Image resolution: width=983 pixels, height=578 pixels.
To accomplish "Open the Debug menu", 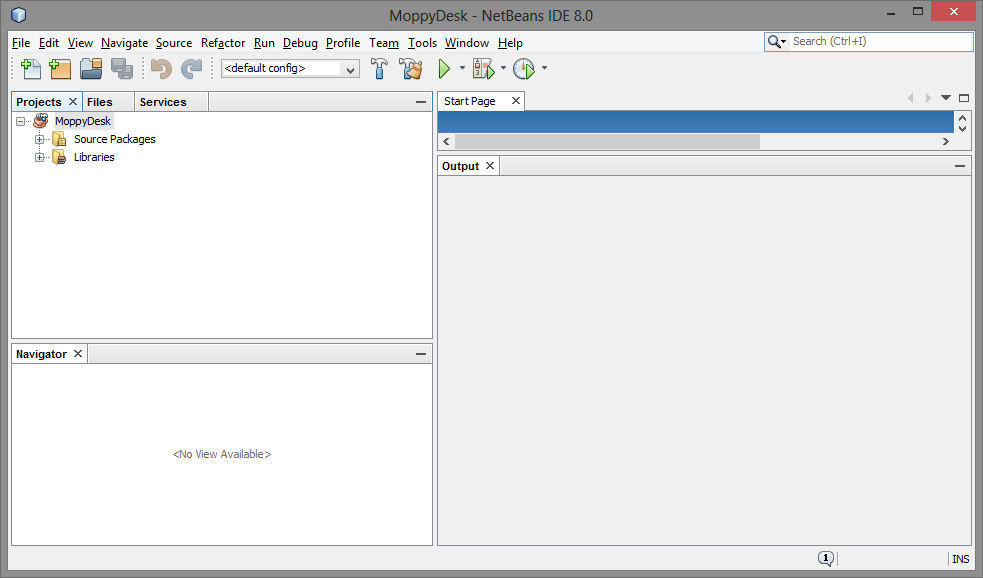I will pyautogui.click(x=300, y=43).
